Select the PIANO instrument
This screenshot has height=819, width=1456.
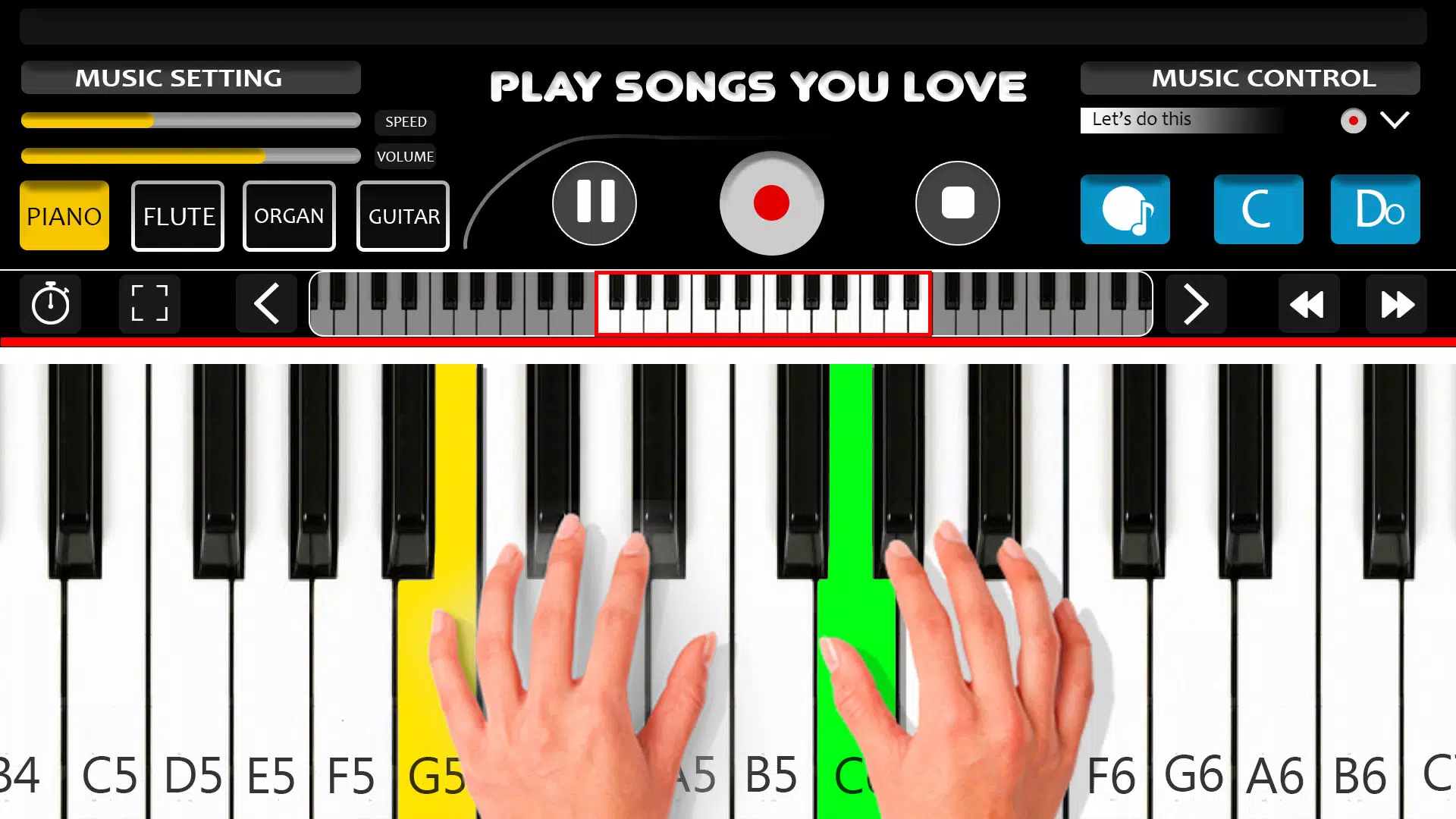(x=63, y=215)
